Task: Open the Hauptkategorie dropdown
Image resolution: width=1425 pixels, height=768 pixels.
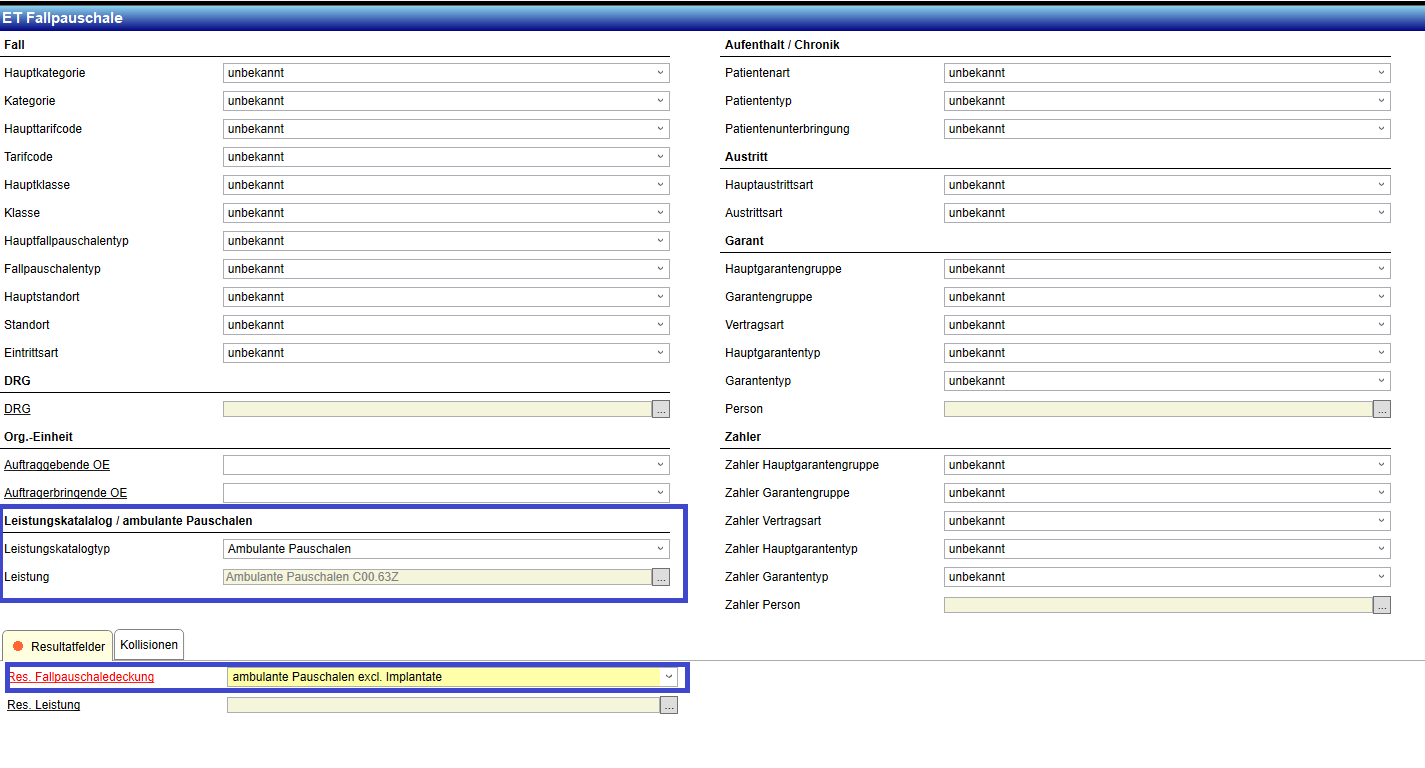Action: [x=446, y=73]
